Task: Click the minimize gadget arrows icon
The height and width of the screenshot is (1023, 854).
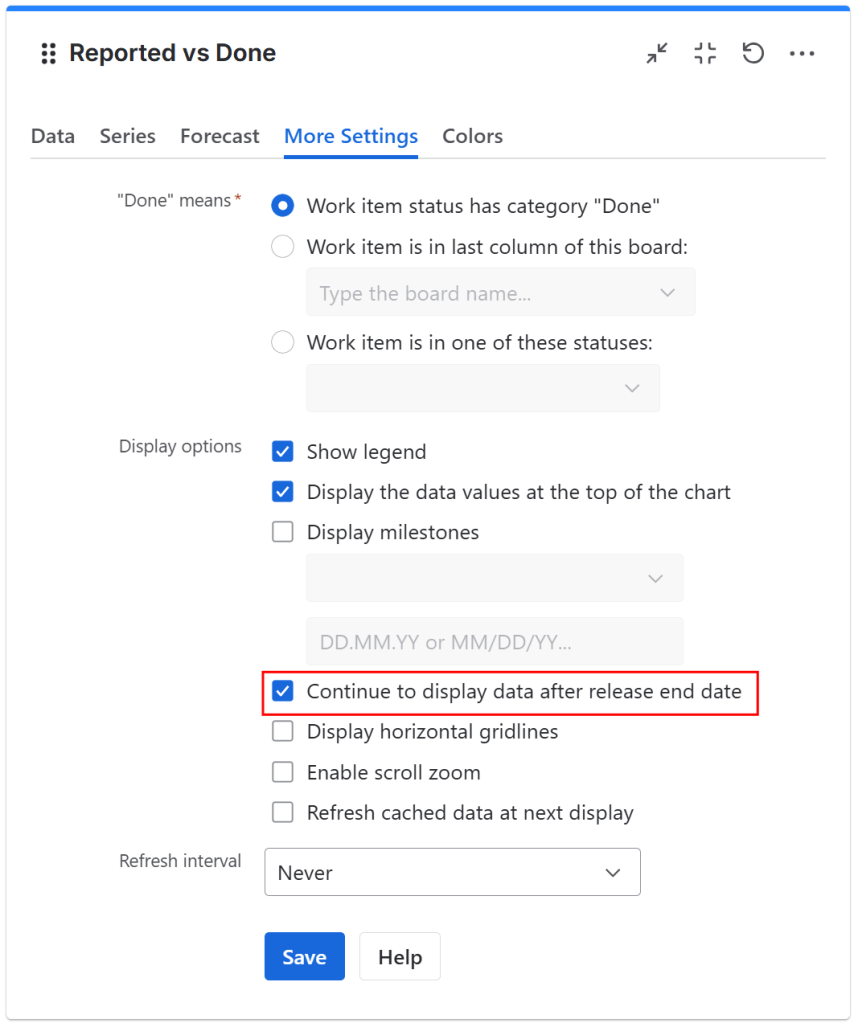Action: (x=657, y=54)
